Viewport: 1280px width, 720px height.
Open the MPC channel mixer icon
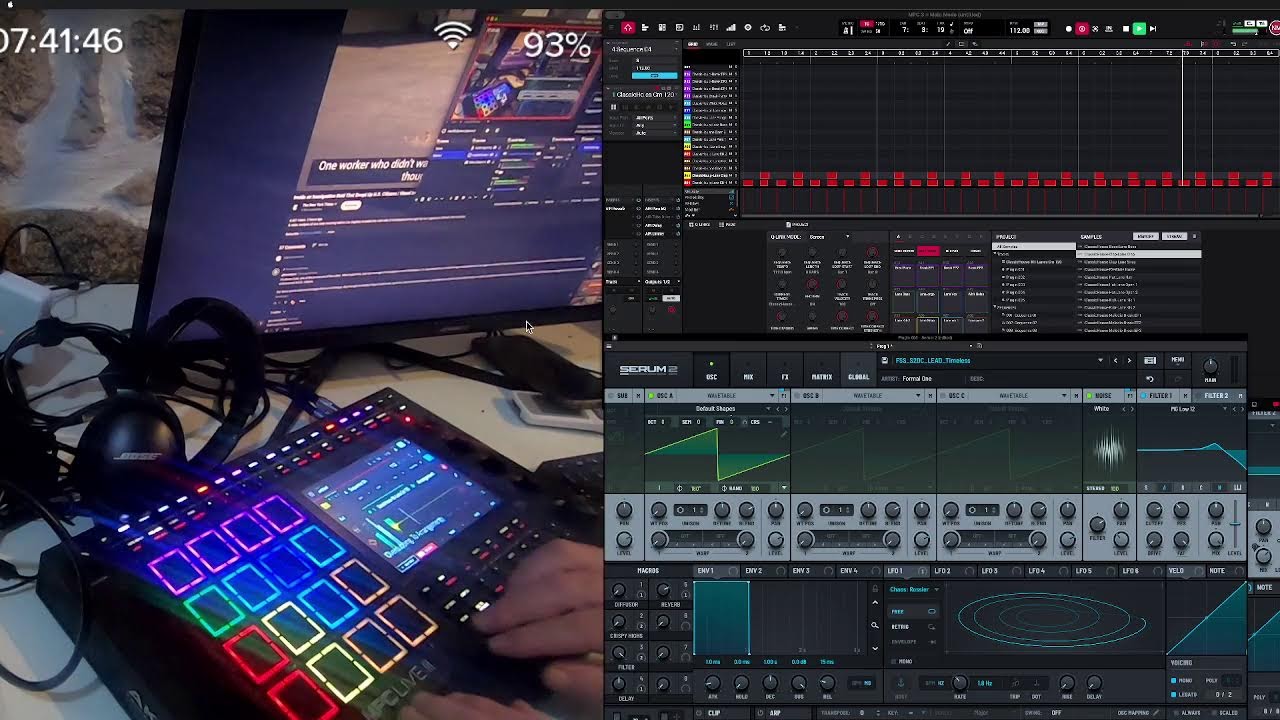pos(713,28)
